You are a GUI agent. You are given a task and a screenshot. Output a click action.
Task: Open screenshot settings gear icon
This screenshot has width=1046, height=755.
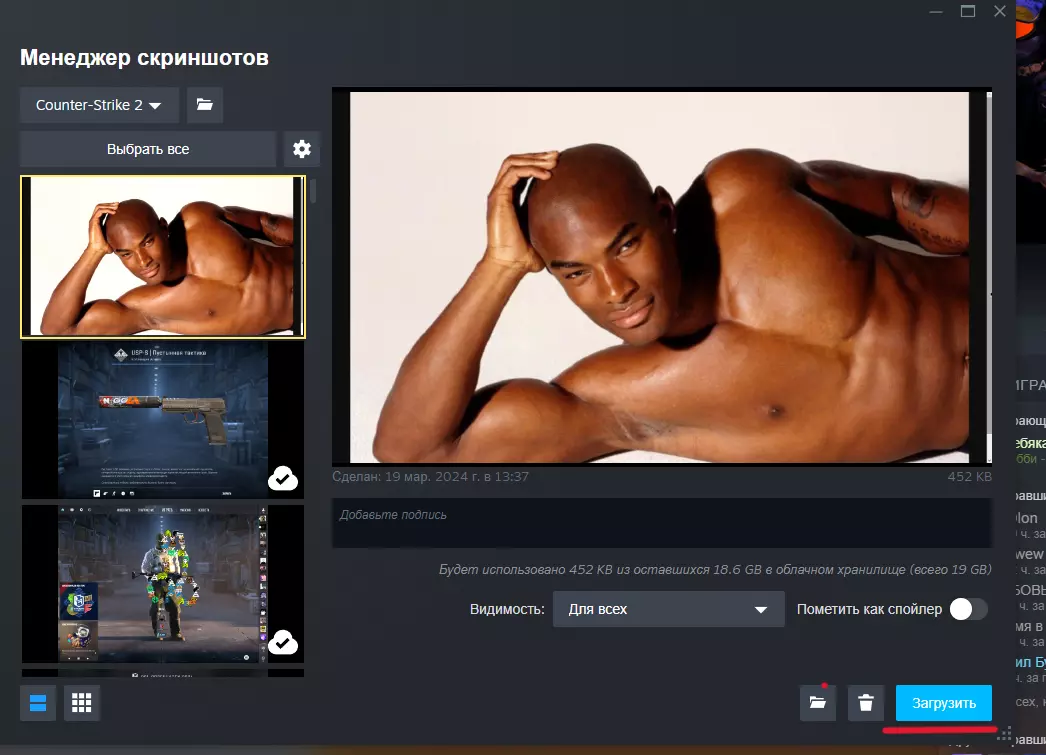point(302,149)
